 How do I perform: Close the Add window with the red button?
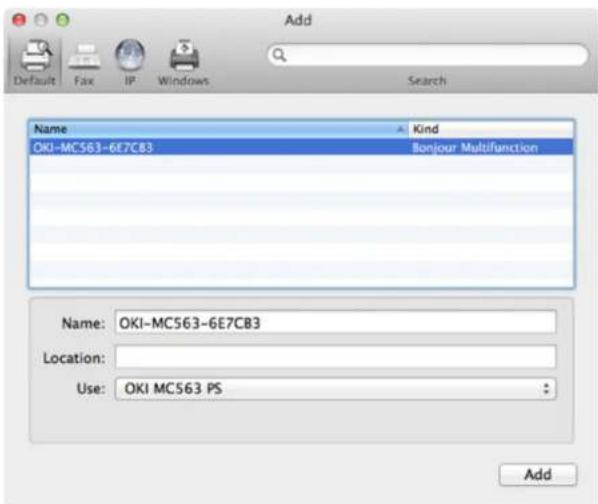(x=19, y=19)
